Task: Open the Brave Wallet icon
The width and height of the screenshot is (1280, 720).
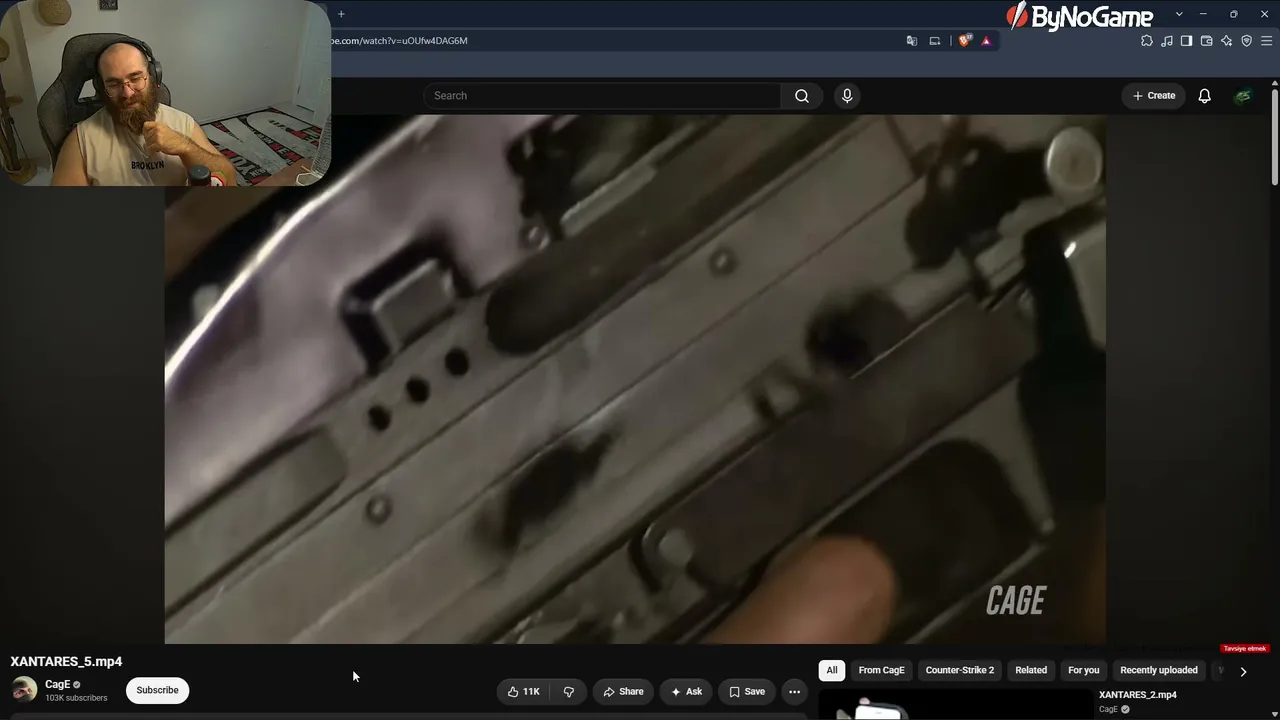Action: [x=1207, y=41]
